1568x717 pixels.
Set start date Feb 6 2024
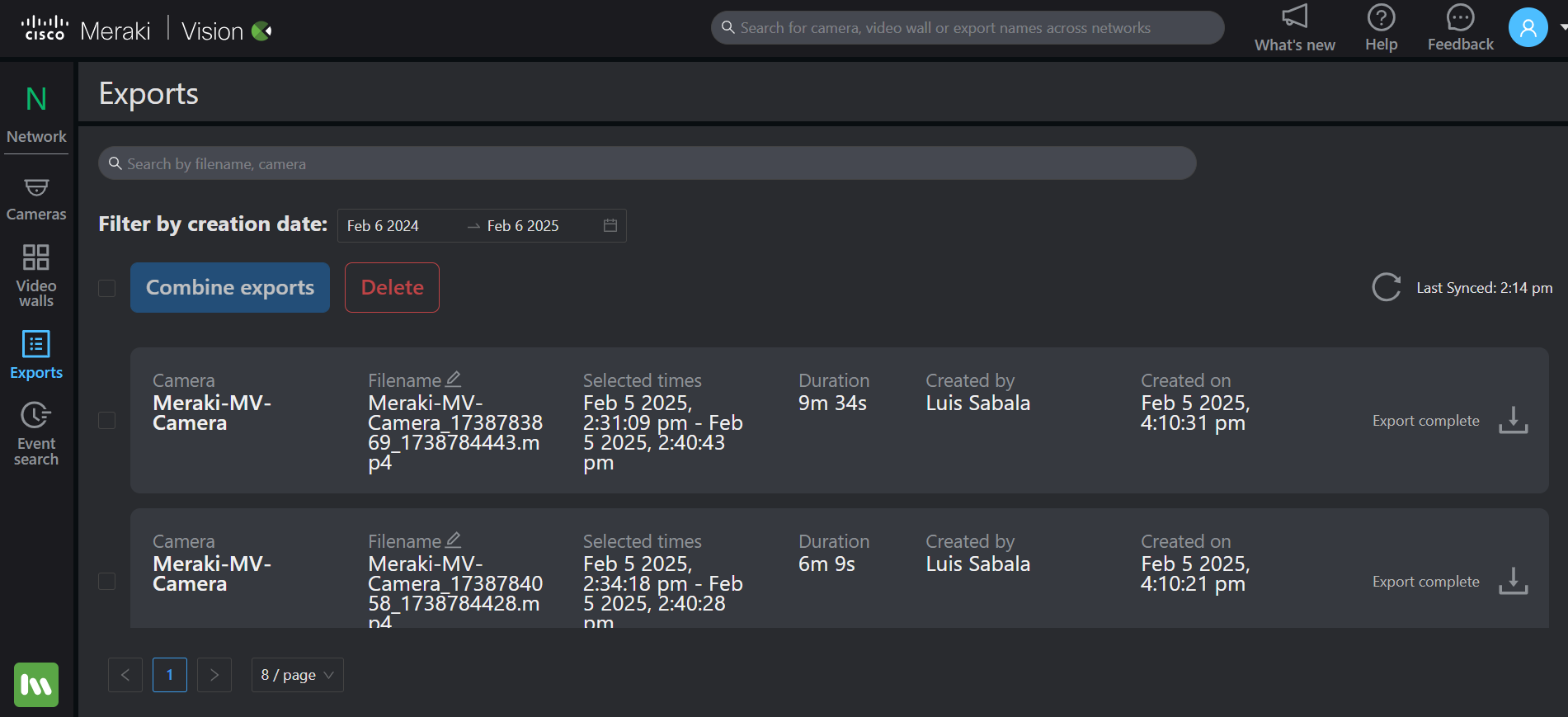point(383,225)
